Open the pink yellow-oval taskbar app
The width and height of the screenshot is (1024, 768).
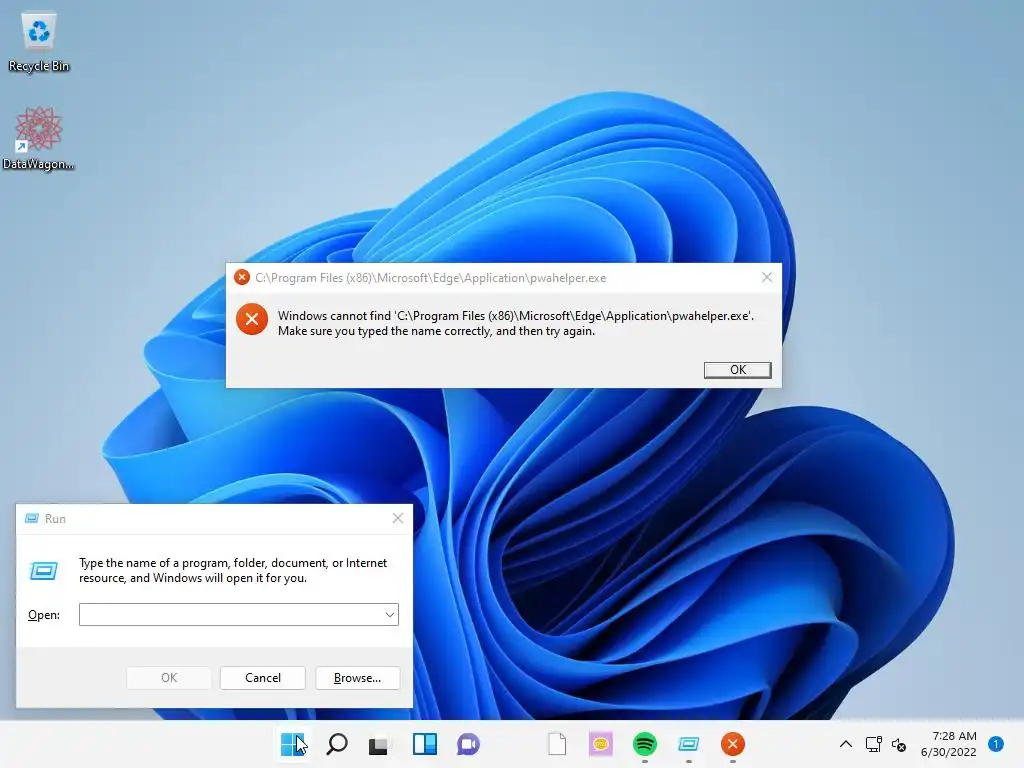coord(601,744)
